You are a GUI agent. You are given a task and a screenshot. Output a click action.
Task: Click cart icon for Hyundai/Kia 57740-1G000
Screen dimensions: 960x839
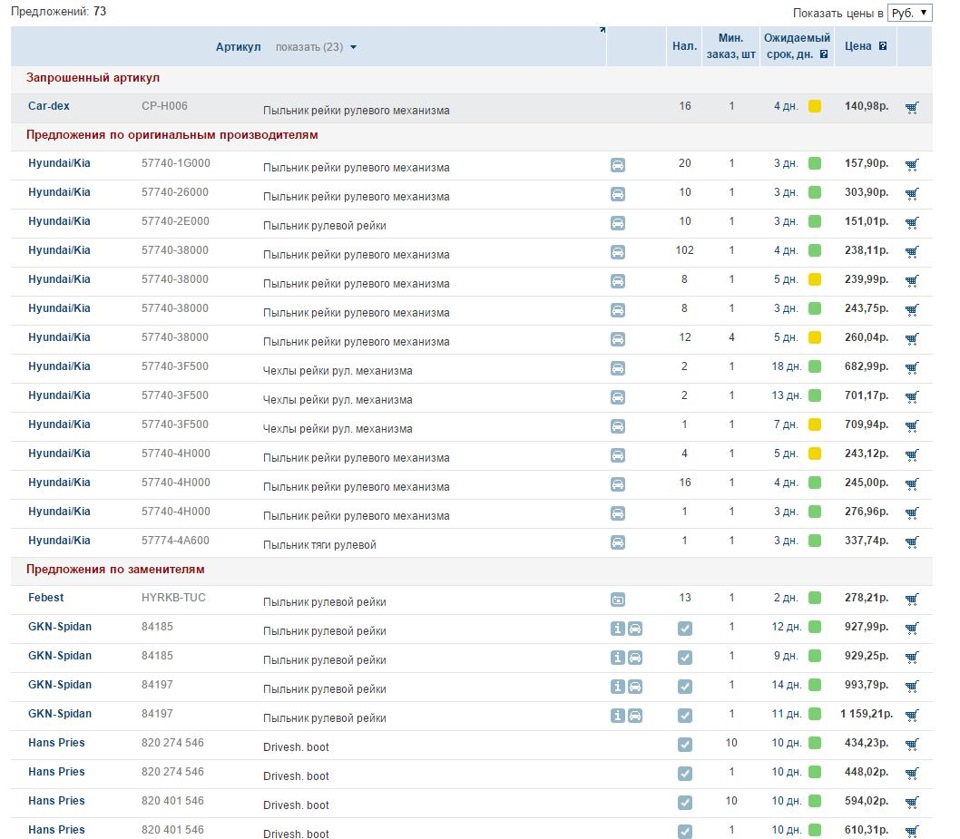click(911, 165)
